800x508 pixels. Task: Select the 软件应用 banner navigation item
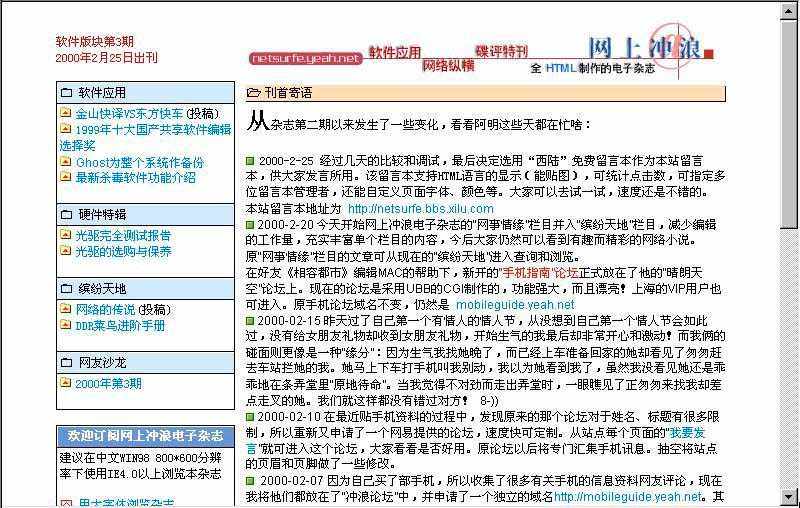pyautogui.click(x=395, y=52)
